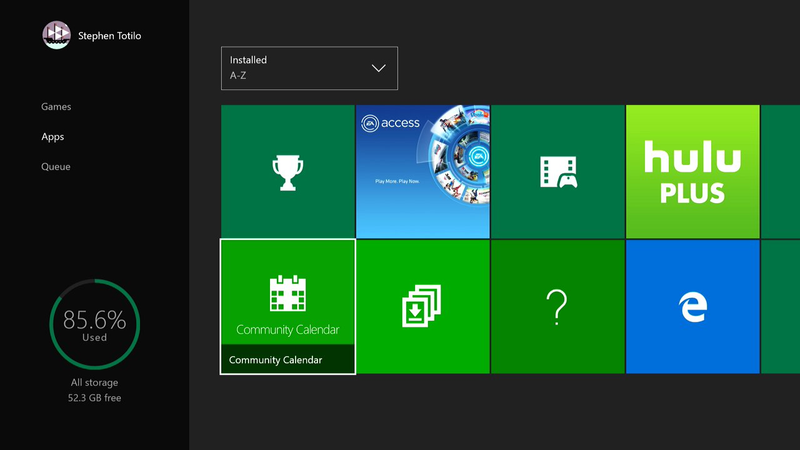Open the 85.6% Used storage gauge
Viewport: 800px width, 450px height.
[95, 324]
